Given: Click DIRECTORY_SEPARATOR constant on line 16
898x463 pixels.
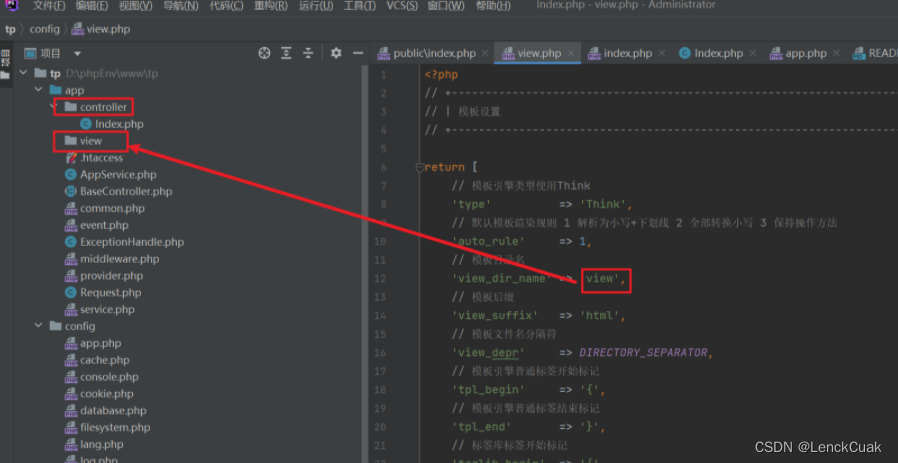Looking at the screenshot, I should click(644, 352).
